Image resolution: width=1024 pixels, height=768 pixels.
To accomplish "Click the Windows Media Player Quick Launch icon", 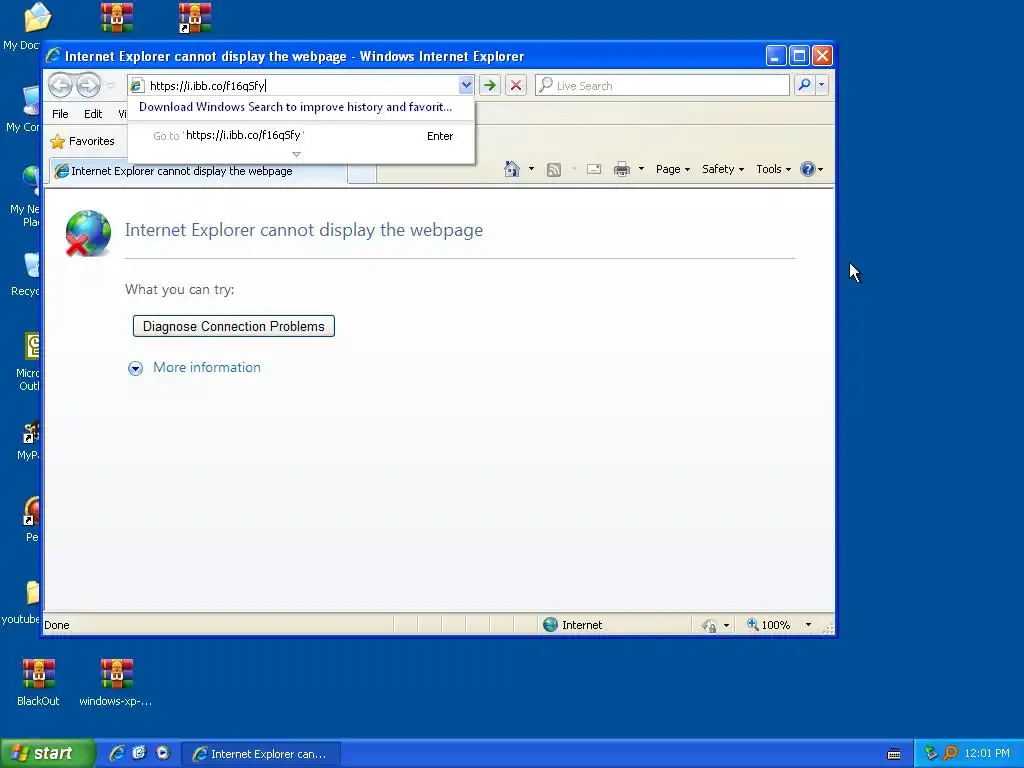I will (163, 753).
